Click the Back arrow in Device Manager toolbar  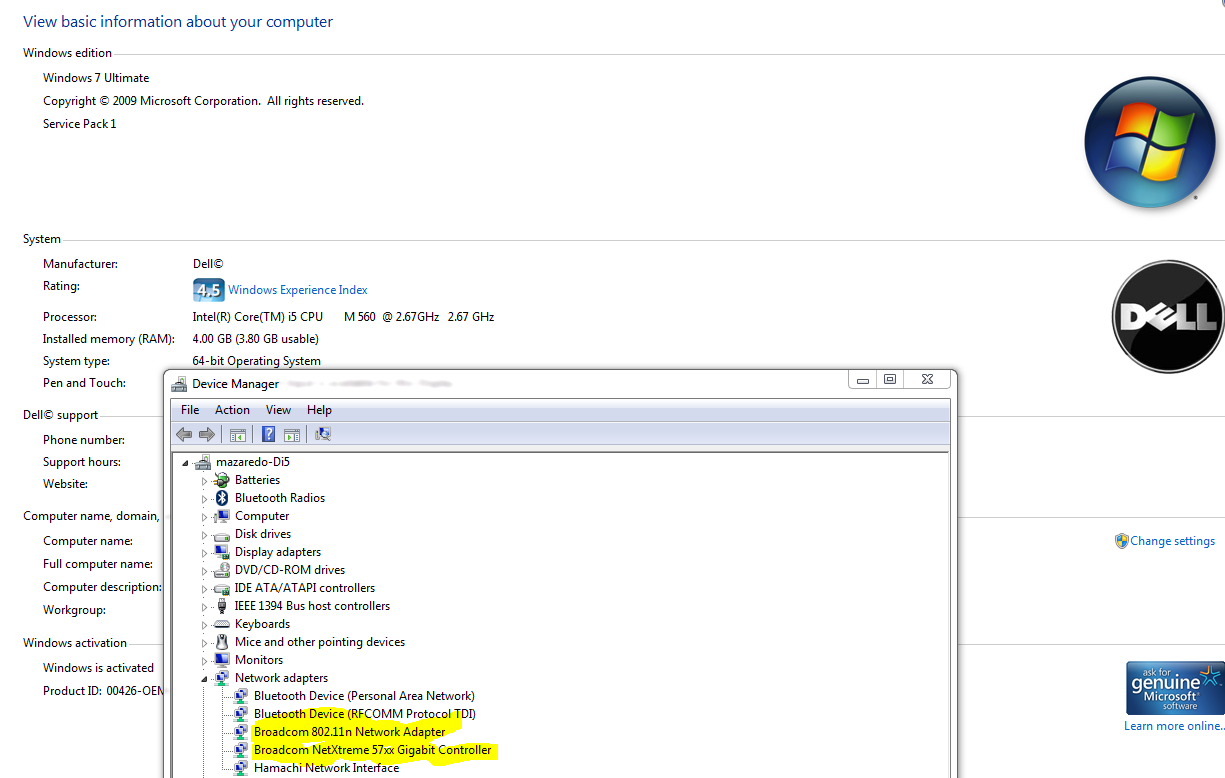pyautogui.click(x=184, y=434)
